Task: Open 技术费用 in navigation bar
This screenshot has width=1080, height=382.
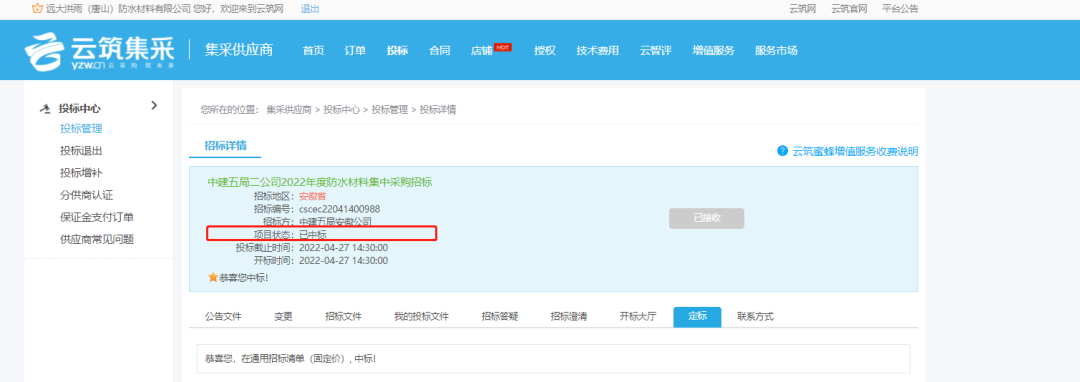Action: coord(598,50)
